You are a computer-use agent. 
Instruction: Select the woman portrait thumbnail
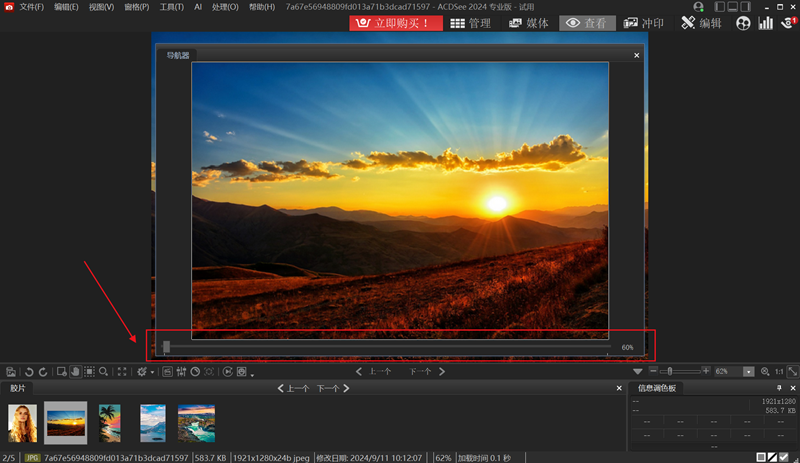point(22,423)
